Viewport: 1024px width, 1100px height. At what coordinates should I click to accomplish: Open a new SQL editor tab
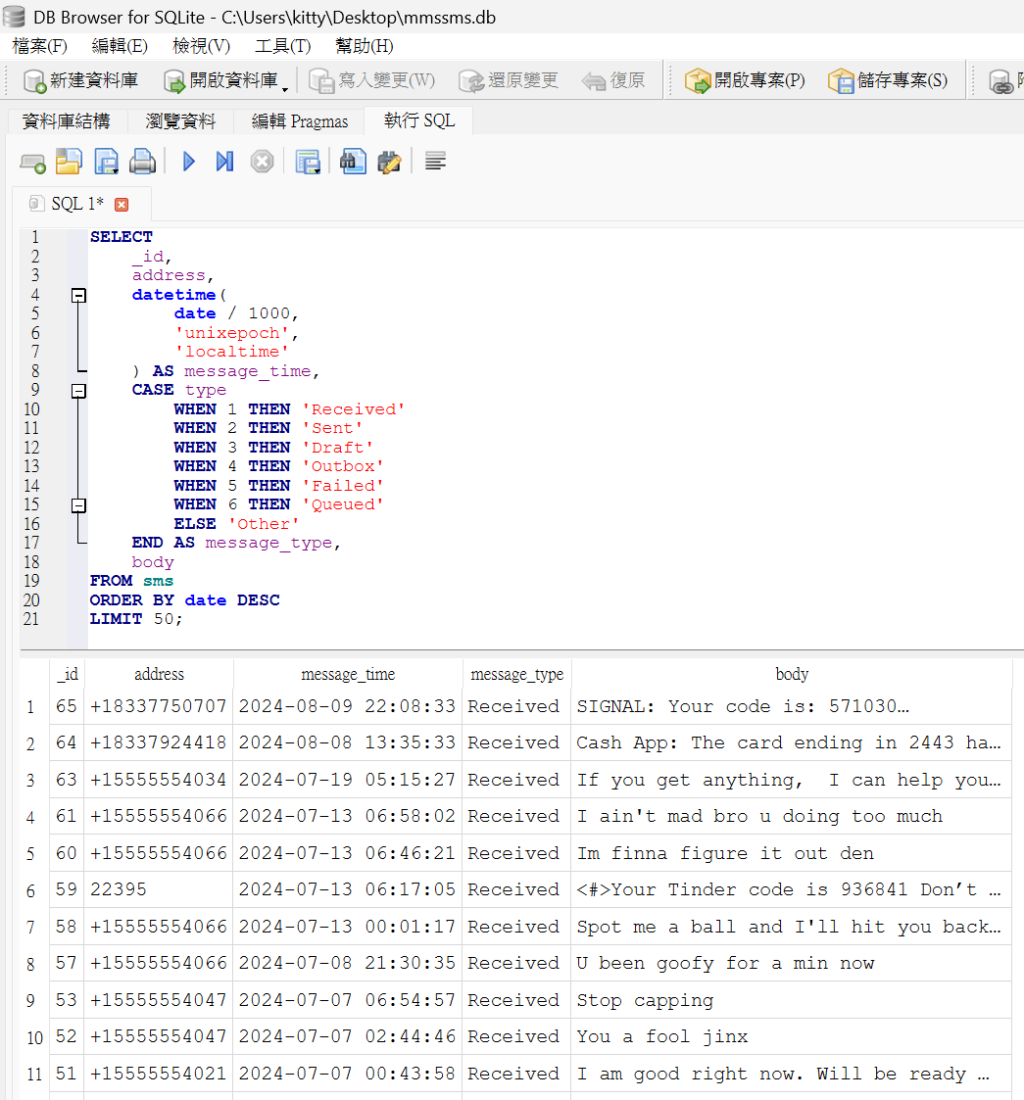click(32, 162)
